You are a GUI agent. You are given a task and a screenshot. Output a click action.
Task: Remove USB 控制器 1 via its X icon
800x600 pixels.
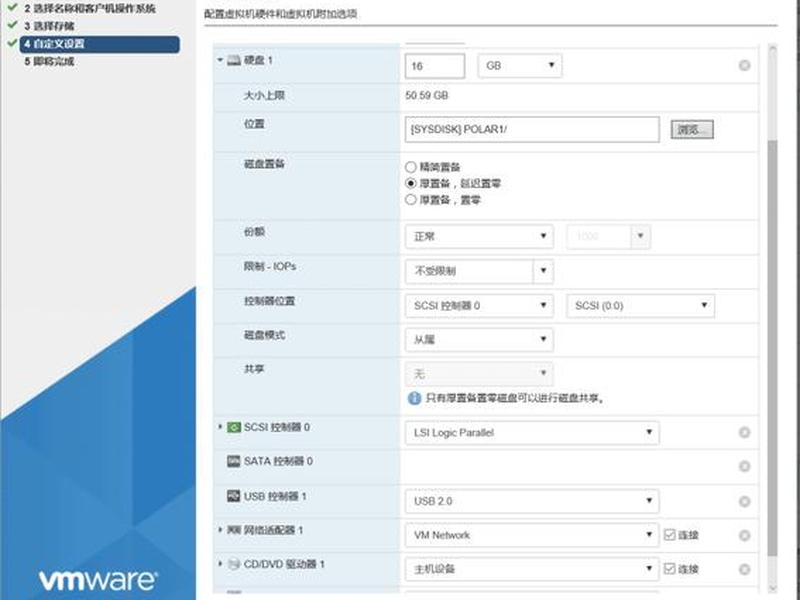[x=744, y=502]
